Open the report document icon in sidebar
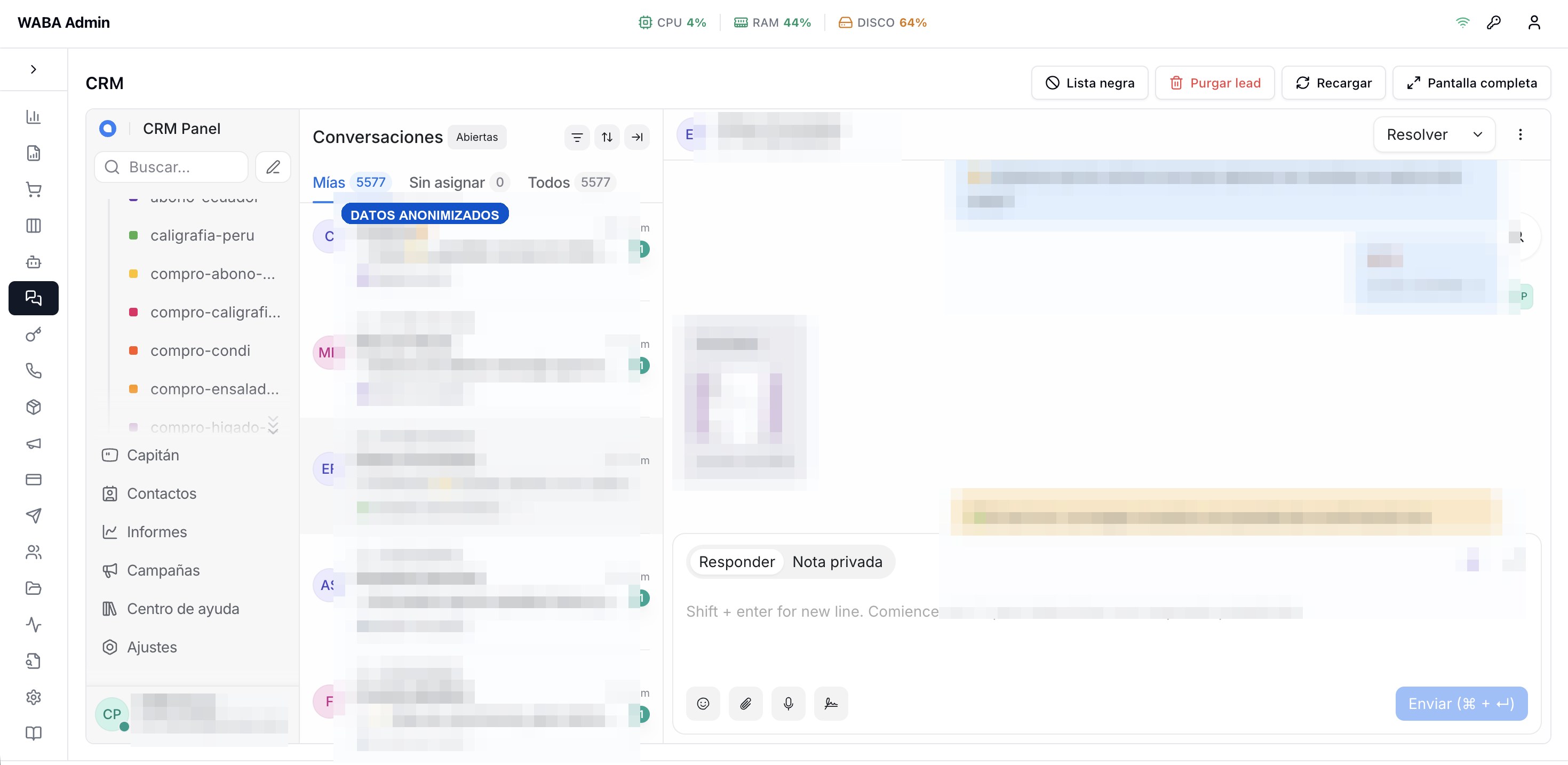Viewport: 1568px width, 765px height. [x=34, y=153]
